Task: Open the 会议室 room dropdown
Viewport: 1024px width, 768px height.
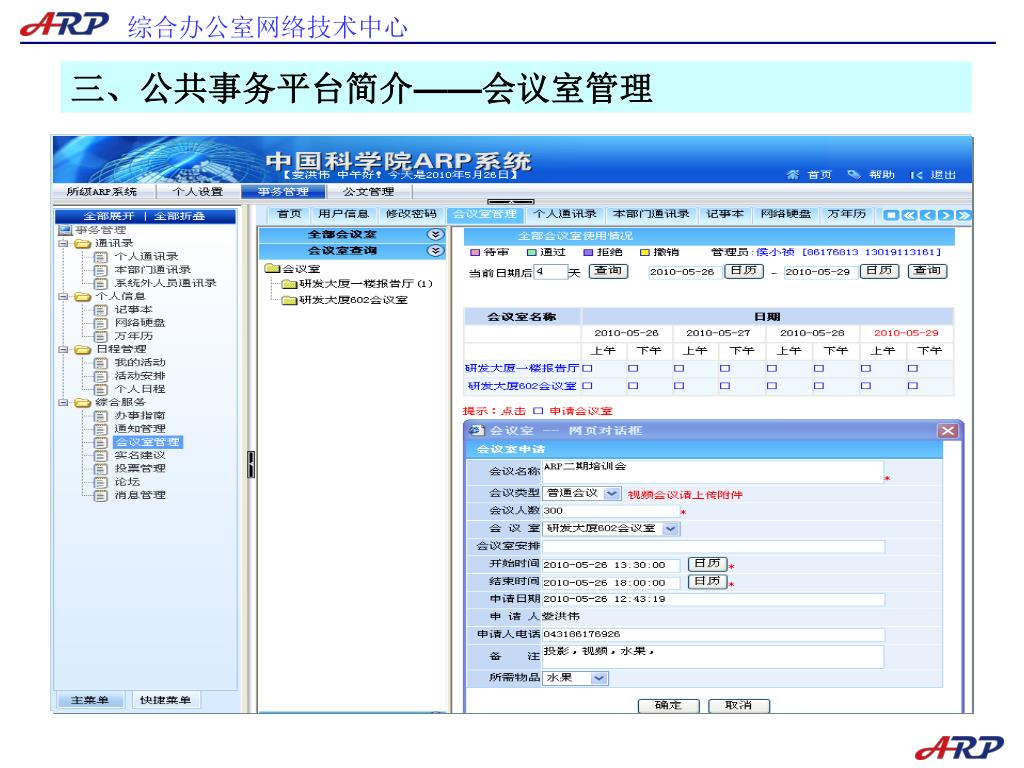Action: (x=671, y=529)
